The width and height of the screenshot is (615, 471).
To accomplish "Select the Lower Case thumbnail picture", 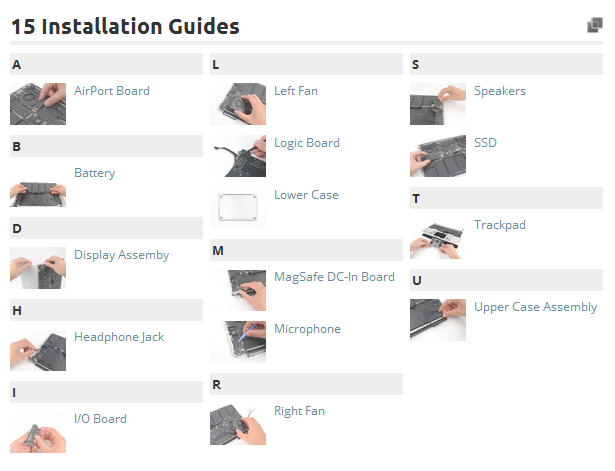I will click(x=238, y=208).
